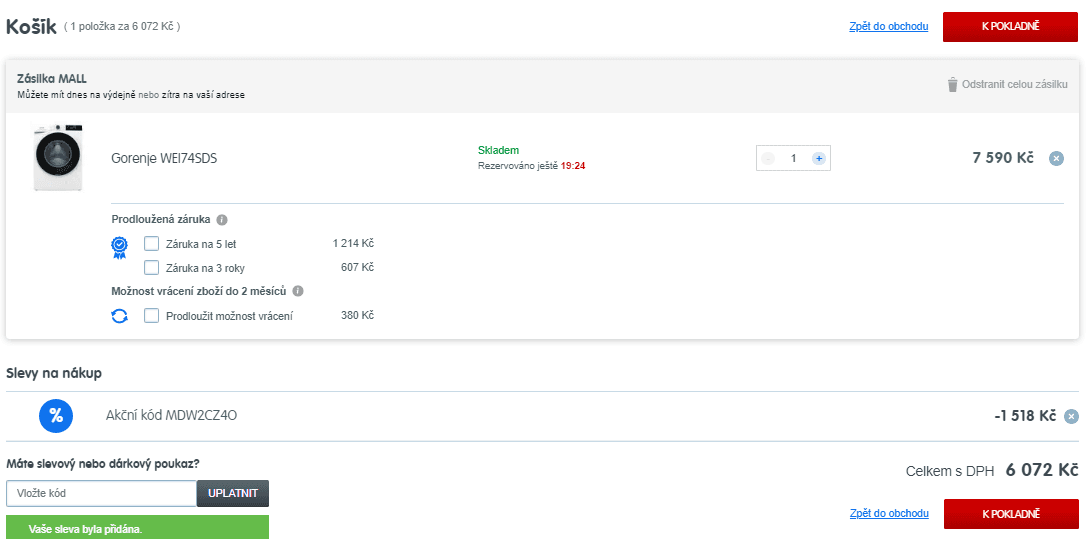Show info for Možnost vrácení zboží
Image resolution: width=1090 pixels, height=539 pixels.
(298, 291)
